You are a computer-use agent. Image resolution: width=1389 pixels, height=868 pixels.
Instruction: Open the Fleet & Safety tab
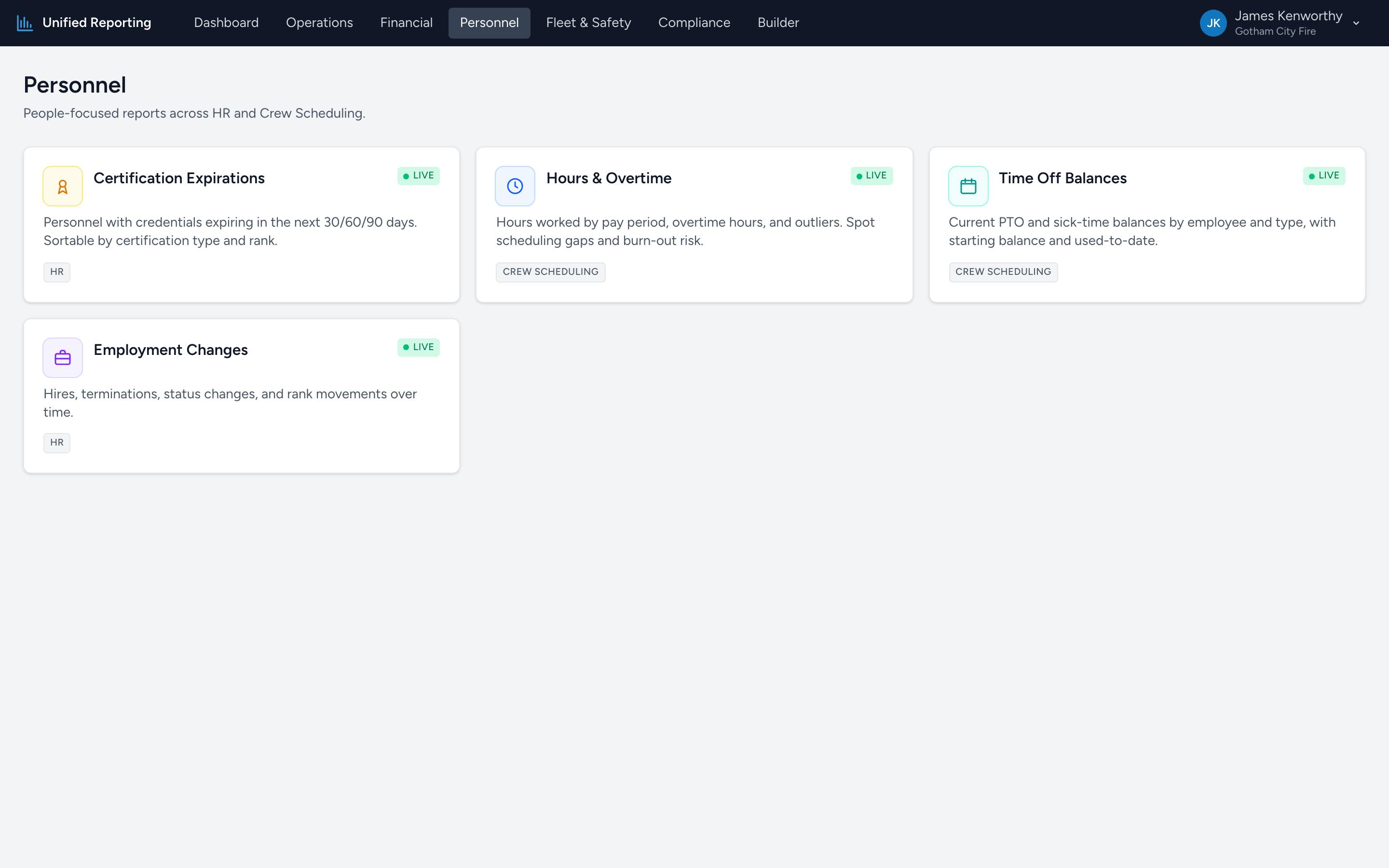point(588,23)
